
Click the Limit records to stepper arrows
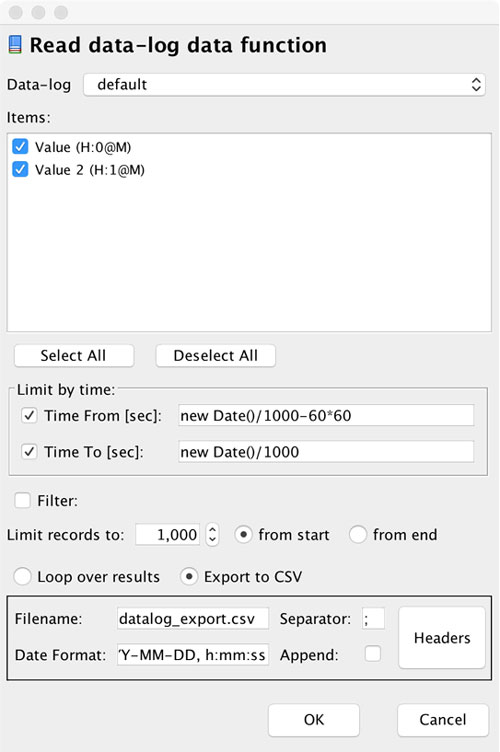tap(212, 534)
